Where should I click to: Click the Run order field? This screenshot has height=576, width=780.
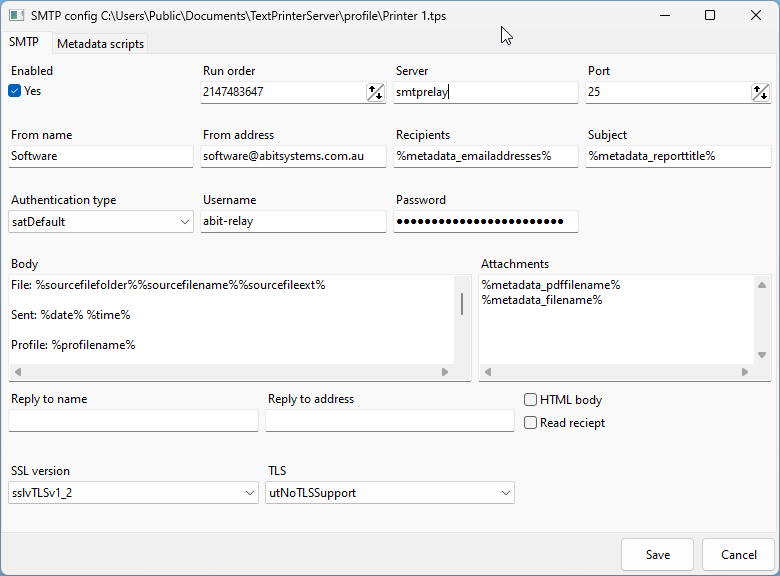pyautogui.click(x=284, y=92)
